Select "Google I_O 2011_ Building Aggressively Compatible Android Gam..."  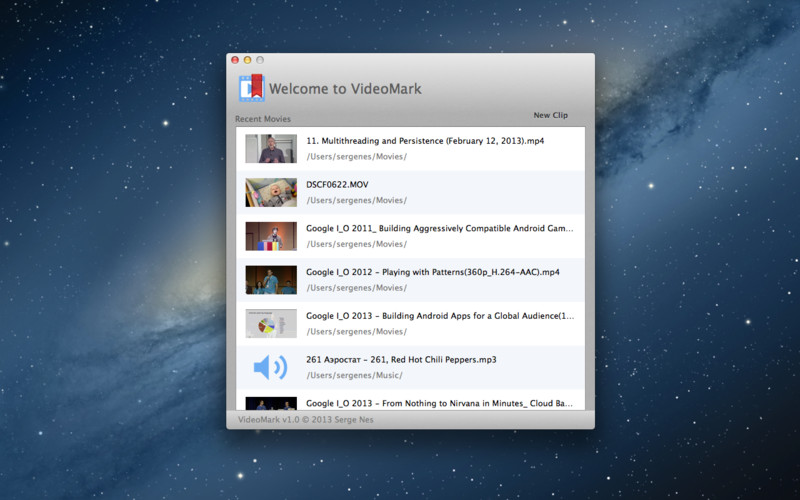click(440, 229)
